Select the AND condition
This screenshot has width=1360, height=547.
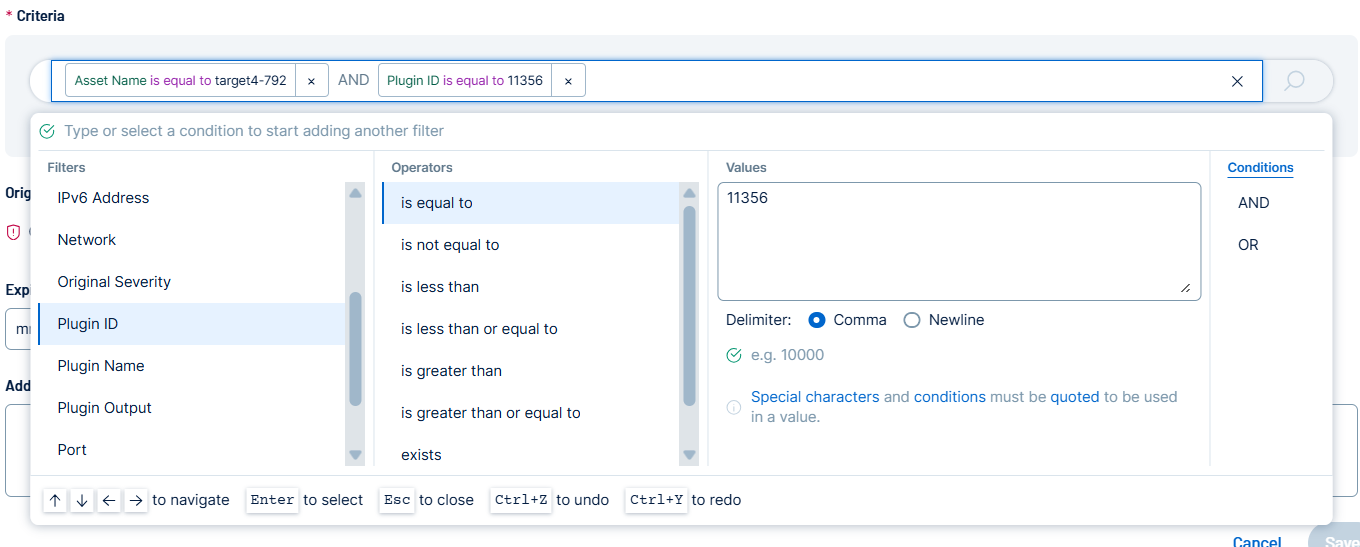(1253, 203)
